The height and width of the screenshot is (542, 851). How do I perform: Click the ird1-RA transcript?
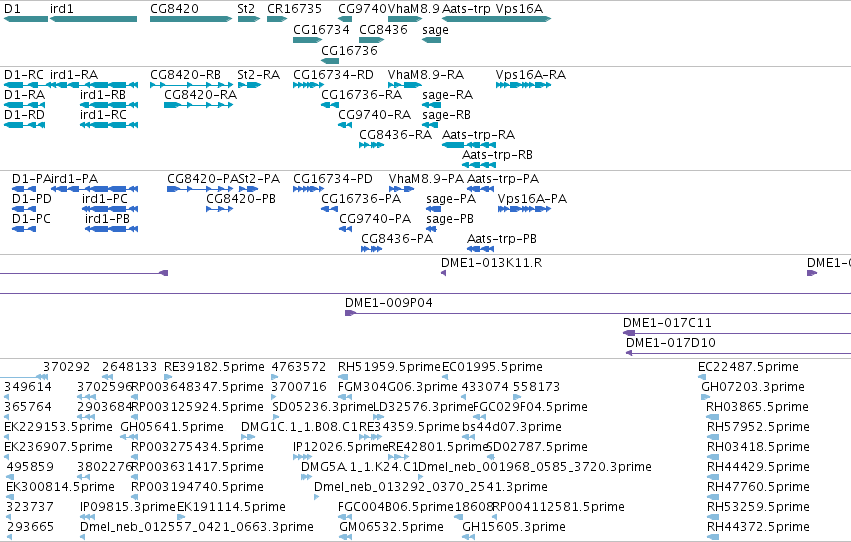pyautogui.click(x=92, y=85)
